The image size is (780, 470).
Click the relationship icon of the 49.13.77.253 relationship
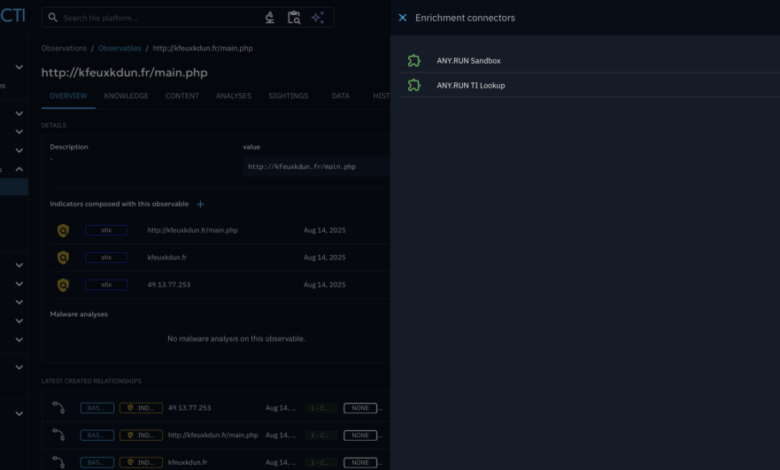tap(59, 408)
